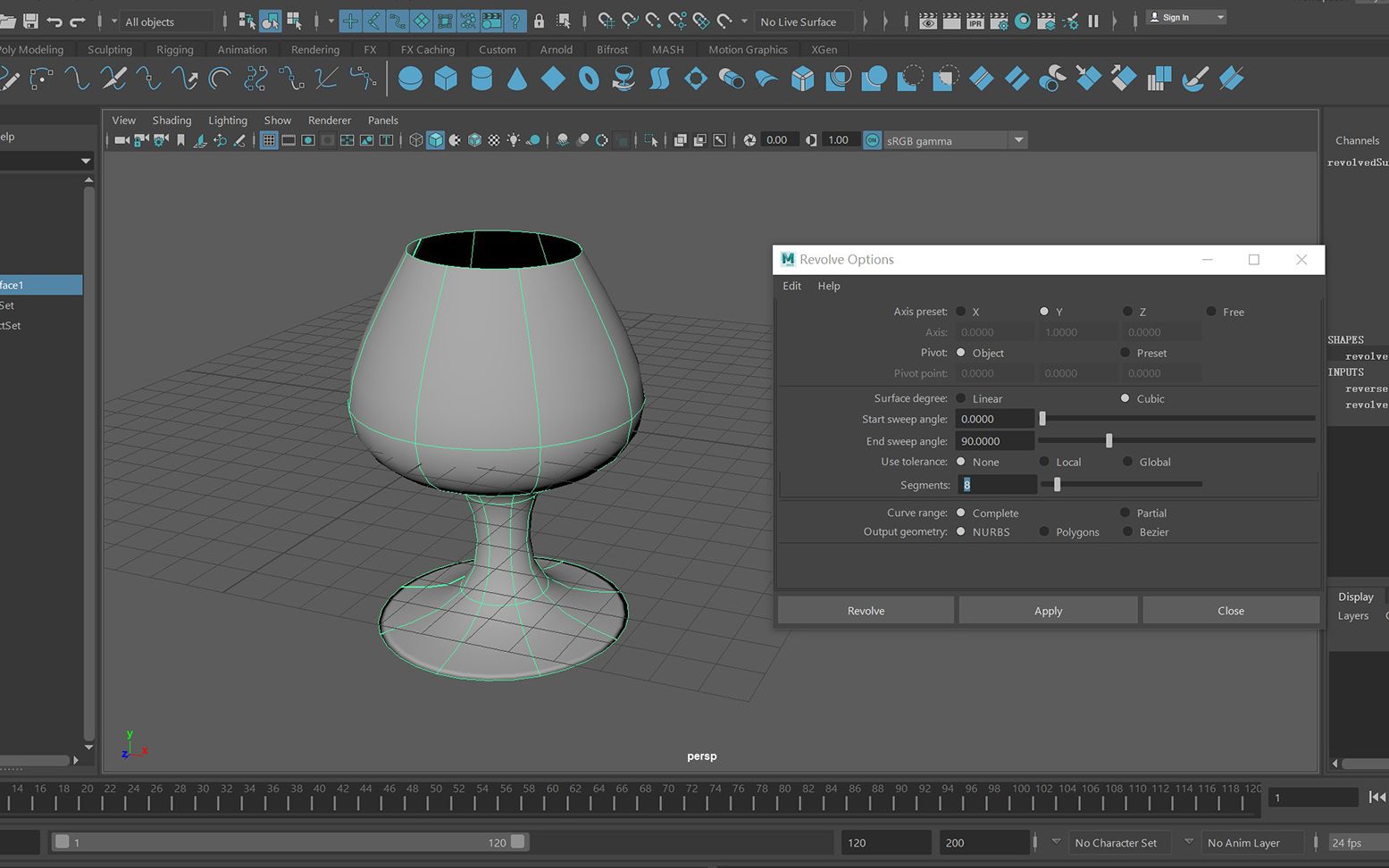
Task: Open the viewport Renderer menu
Action: click(330, 120)
